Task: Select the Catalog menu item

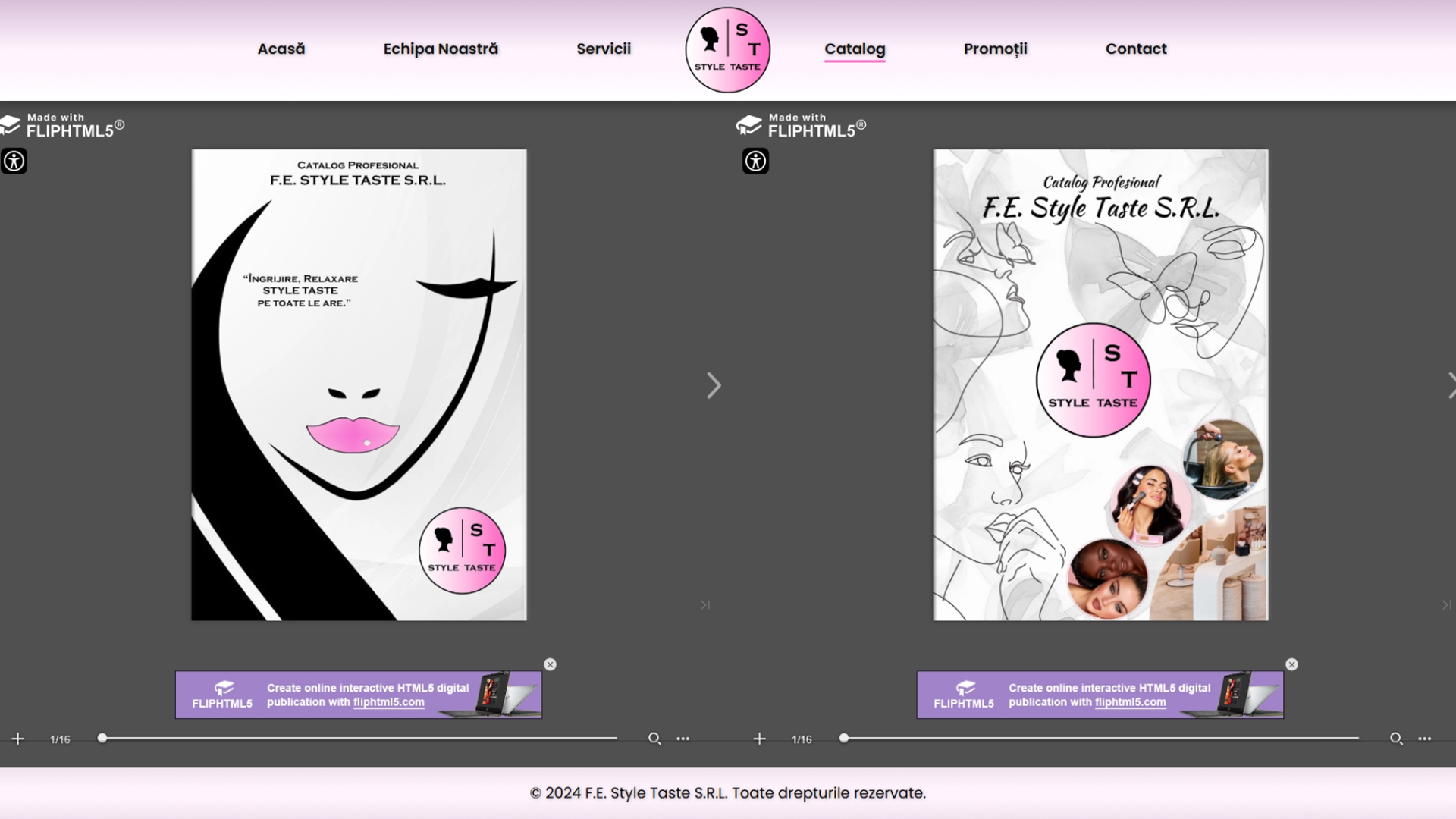Action: [x=855, y=49]
